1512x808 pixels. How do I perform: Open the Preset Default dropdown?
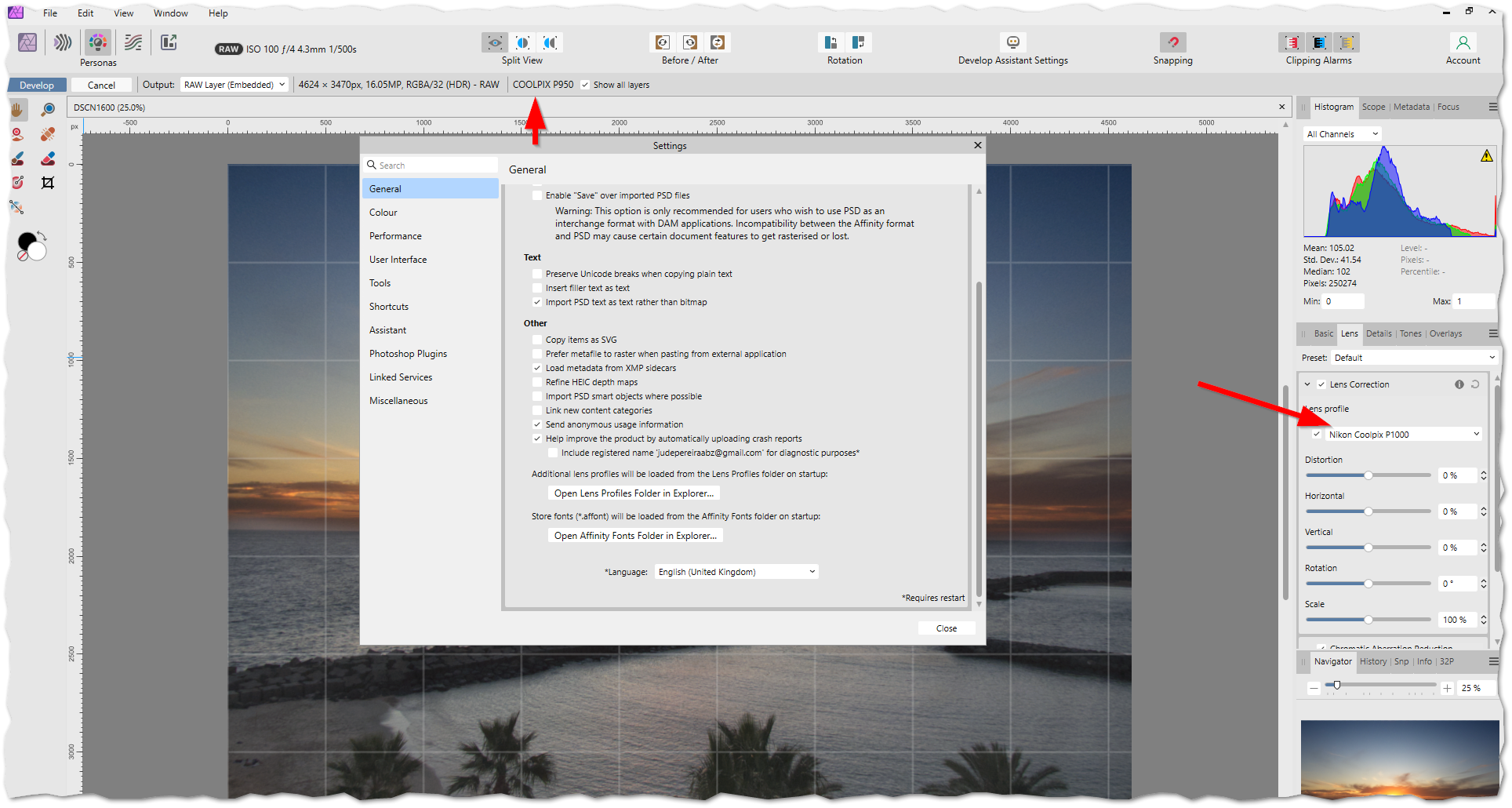(x=1415, y=358)
